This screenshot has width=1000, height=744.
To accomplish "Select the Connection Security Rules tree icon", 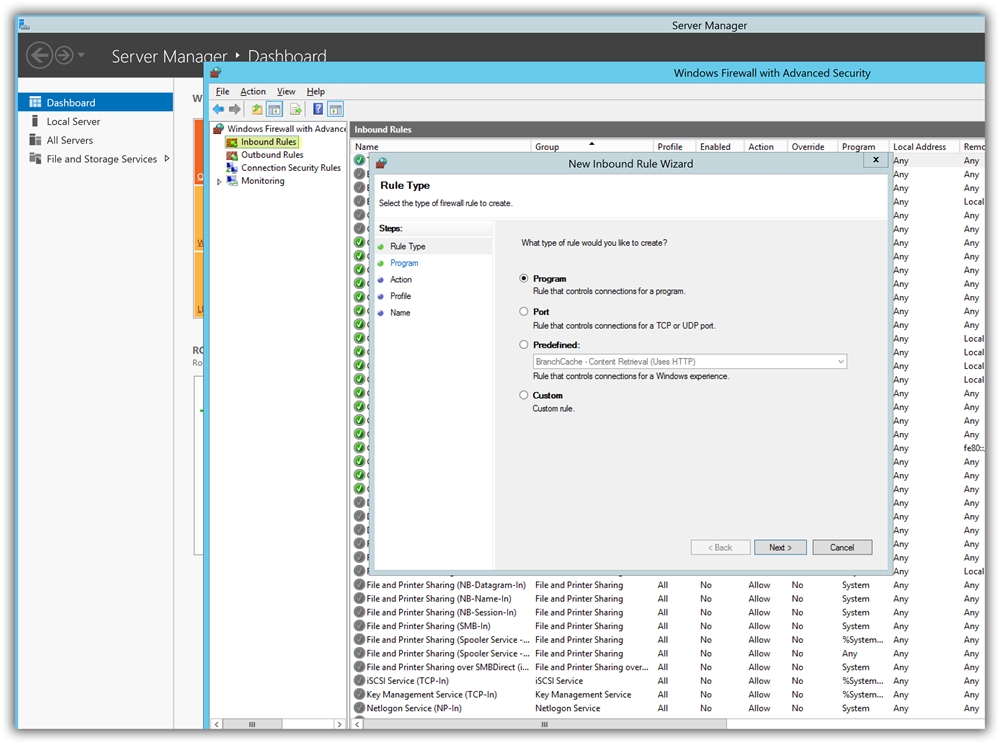I will (232, 168).
